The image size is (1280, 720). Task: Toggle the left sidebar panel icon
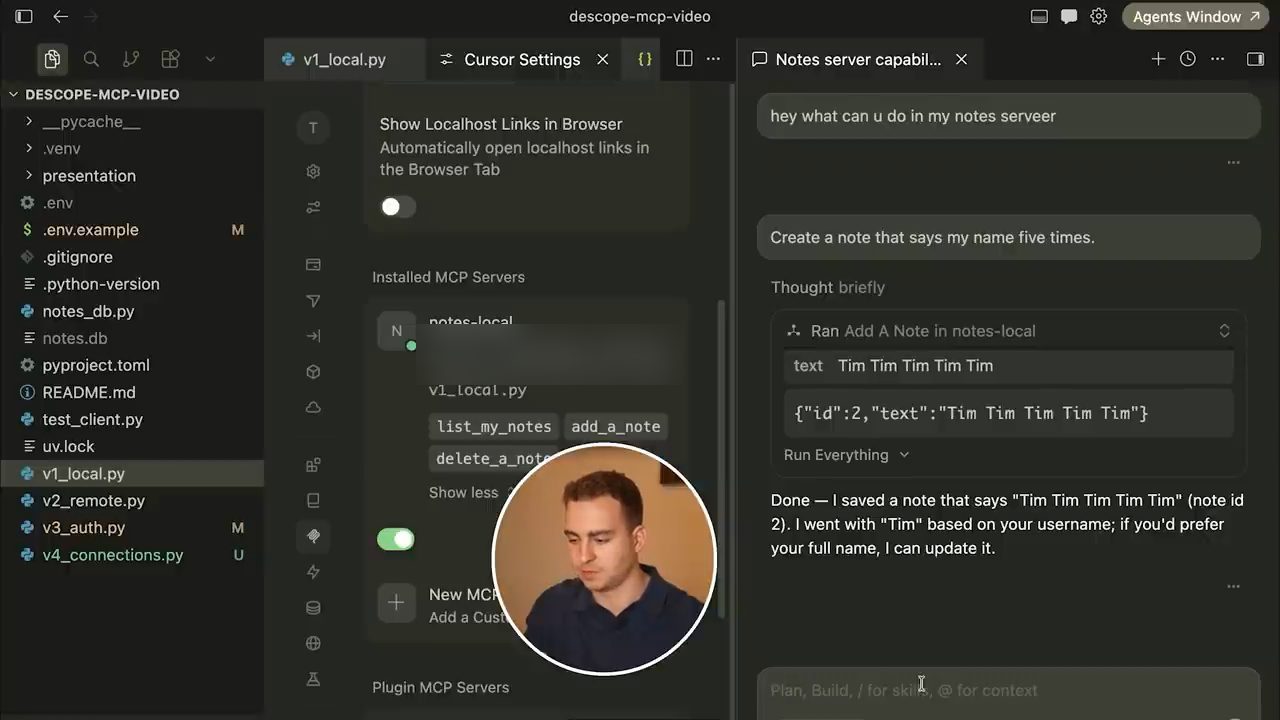[x=24, y=16]
